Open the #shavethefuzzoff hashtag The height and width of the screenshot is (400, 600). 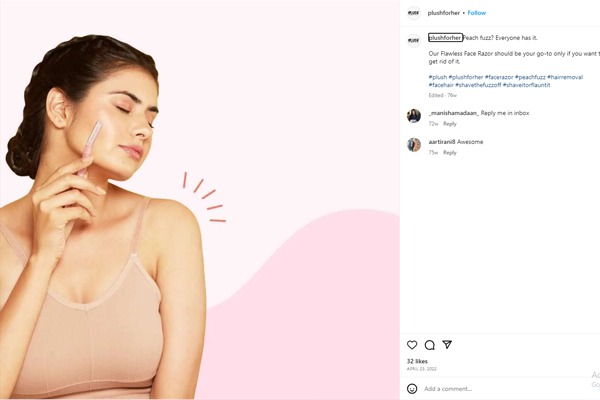point(481,85)
